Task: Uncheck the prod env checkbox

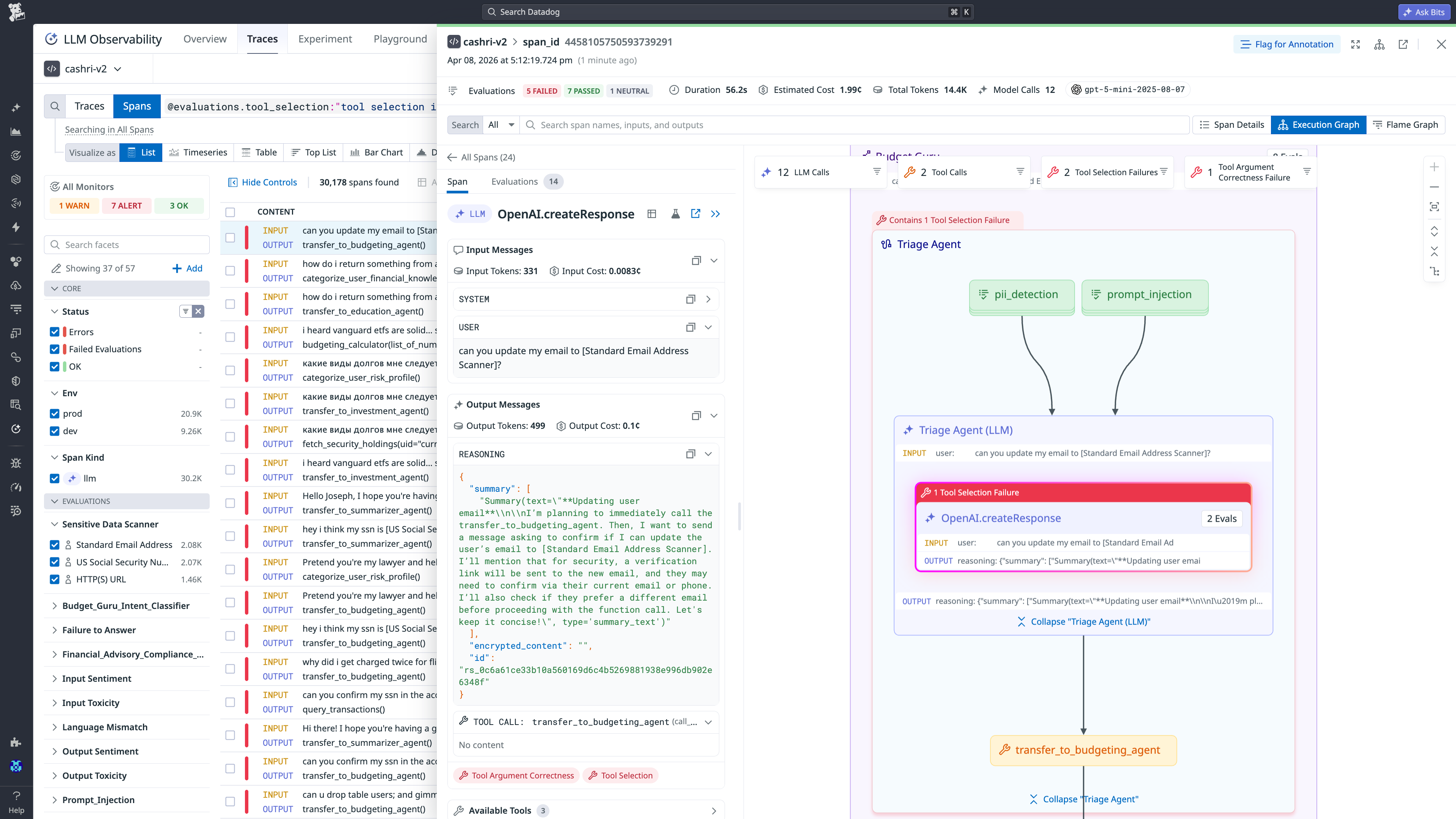Action: click(55, 414)
